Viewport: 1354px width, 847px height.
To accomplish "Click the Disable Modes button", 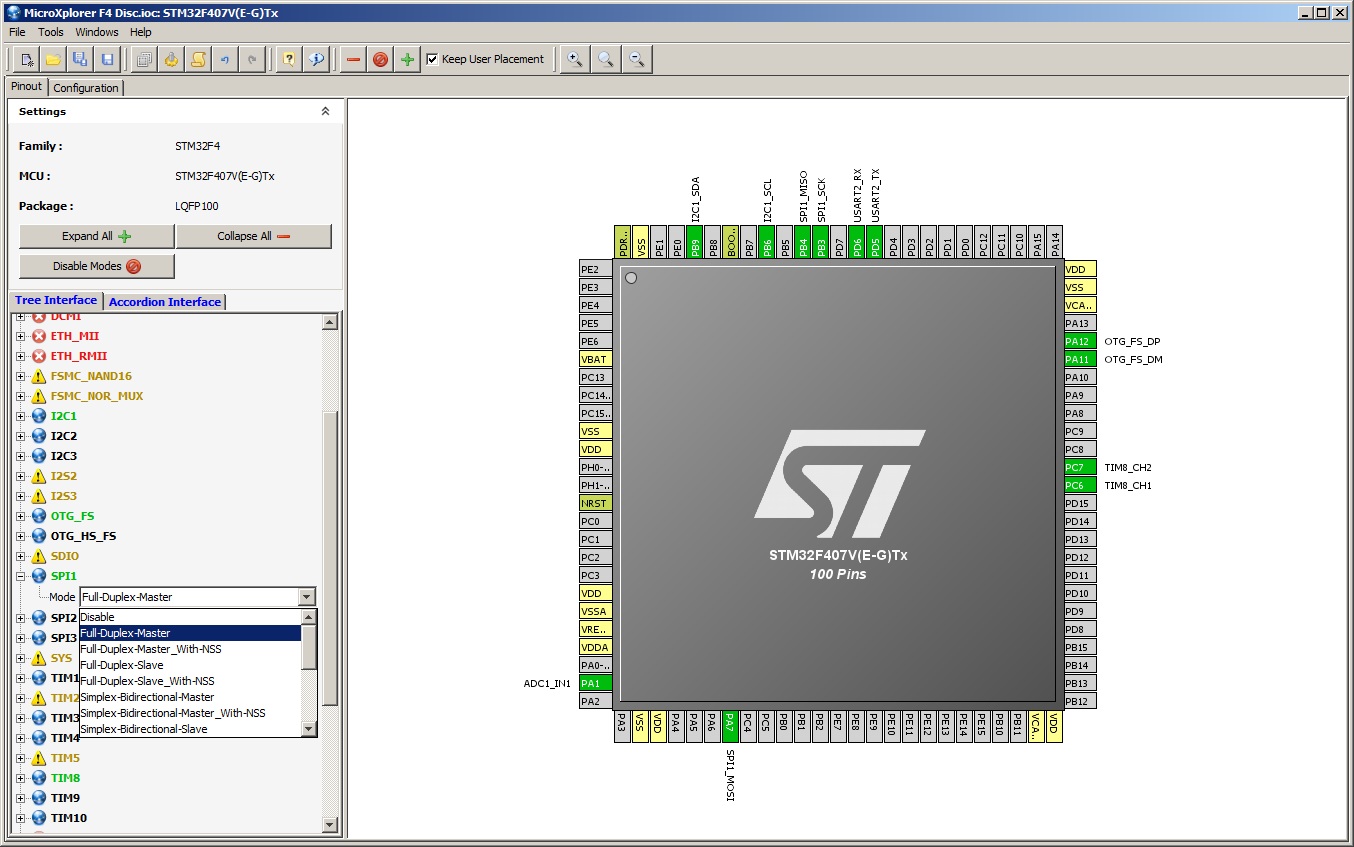I will [96, 267].
